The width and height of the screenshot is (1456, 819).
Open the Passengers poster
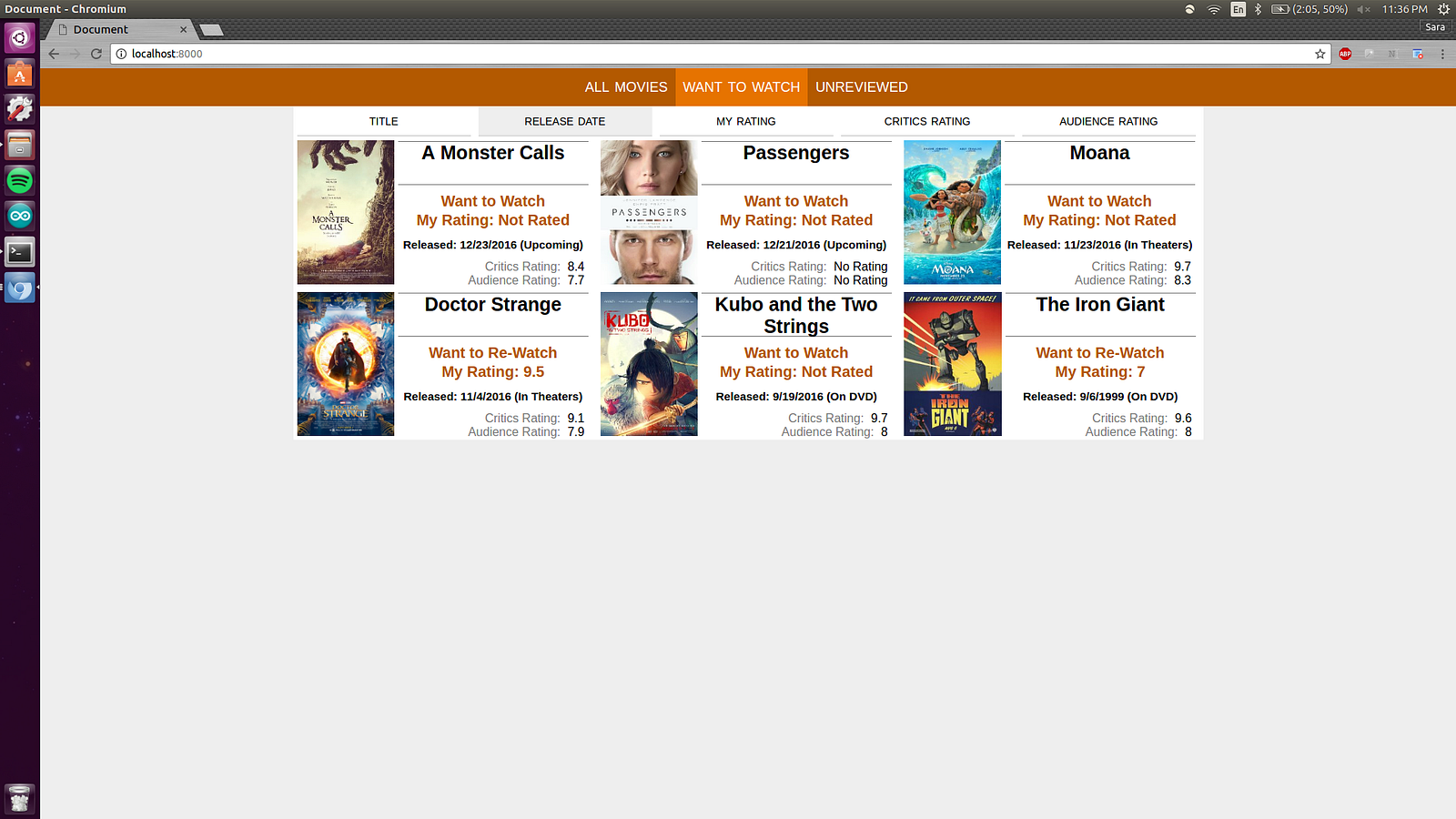pyautogui.click(x=649, y=212)
